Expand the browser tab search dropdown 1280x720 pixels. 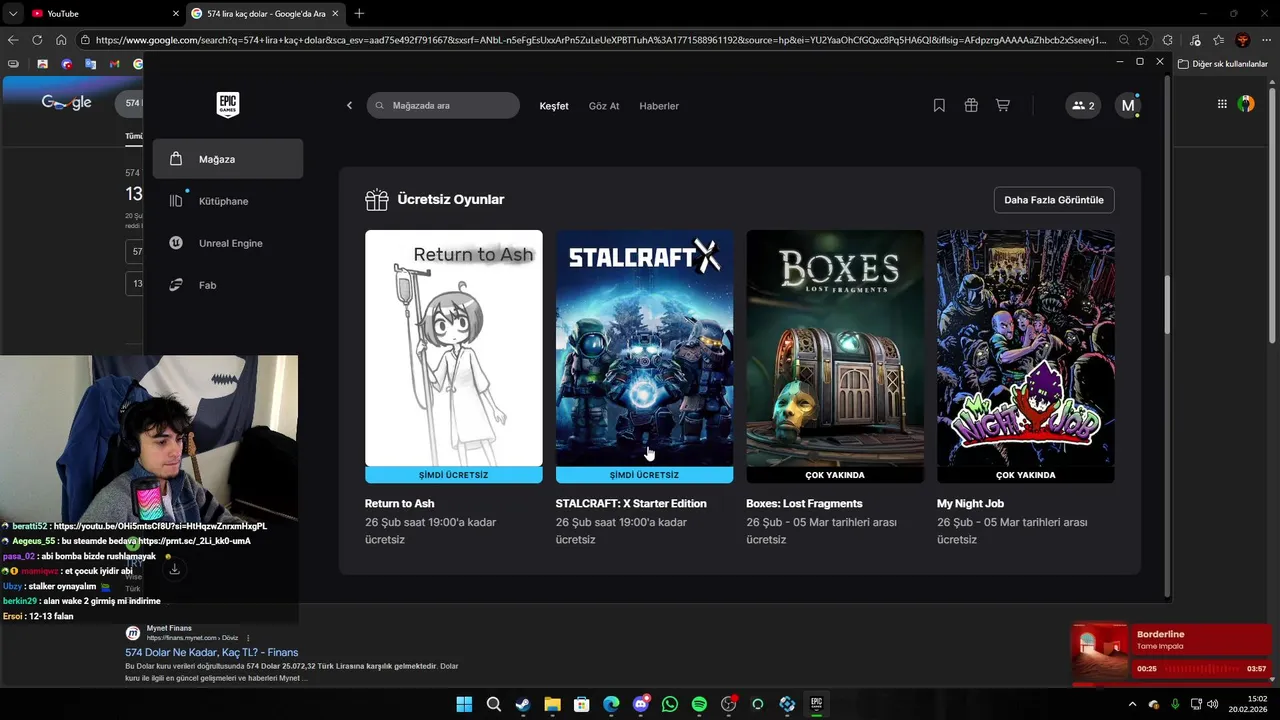click(x=12, y=13)
